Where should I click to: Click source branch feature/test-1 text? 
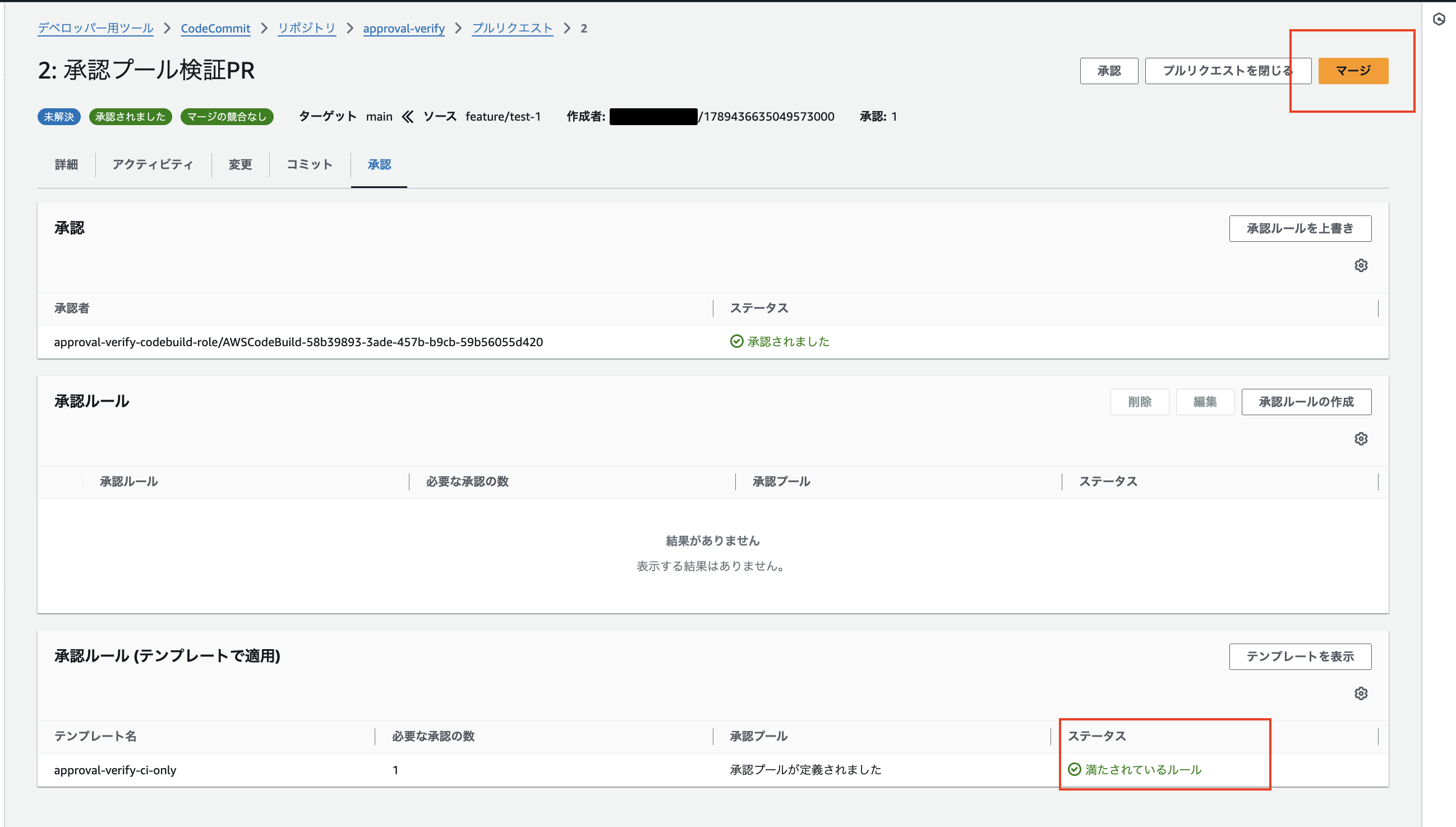click(503, 117)
